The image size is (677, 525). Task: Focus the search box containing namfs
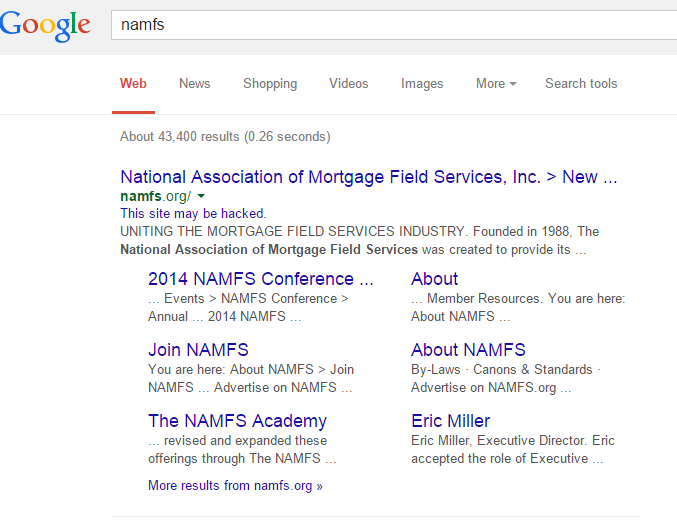[x=394, y=25]
